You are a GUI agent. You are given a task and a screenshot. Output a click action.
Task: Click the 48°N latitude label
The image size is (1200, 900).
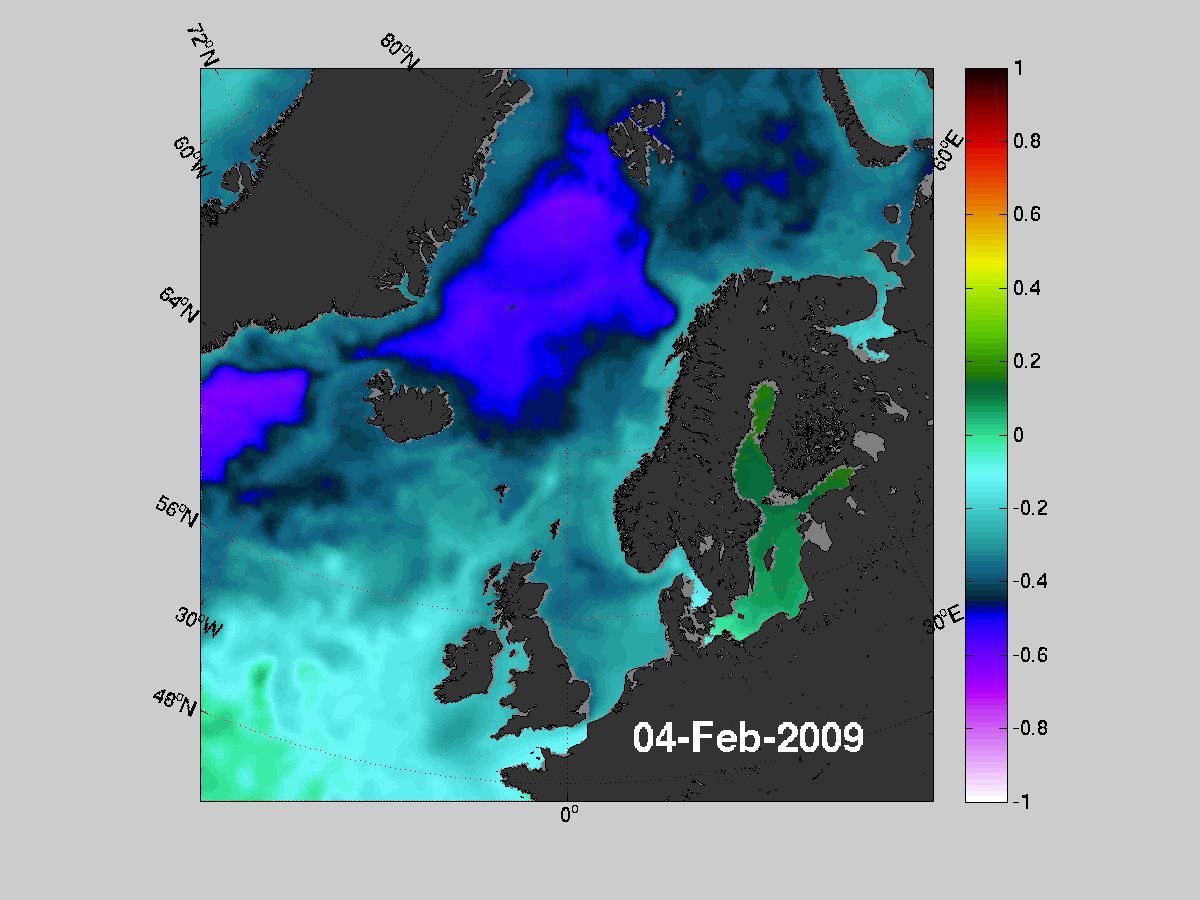click(175, 701)
